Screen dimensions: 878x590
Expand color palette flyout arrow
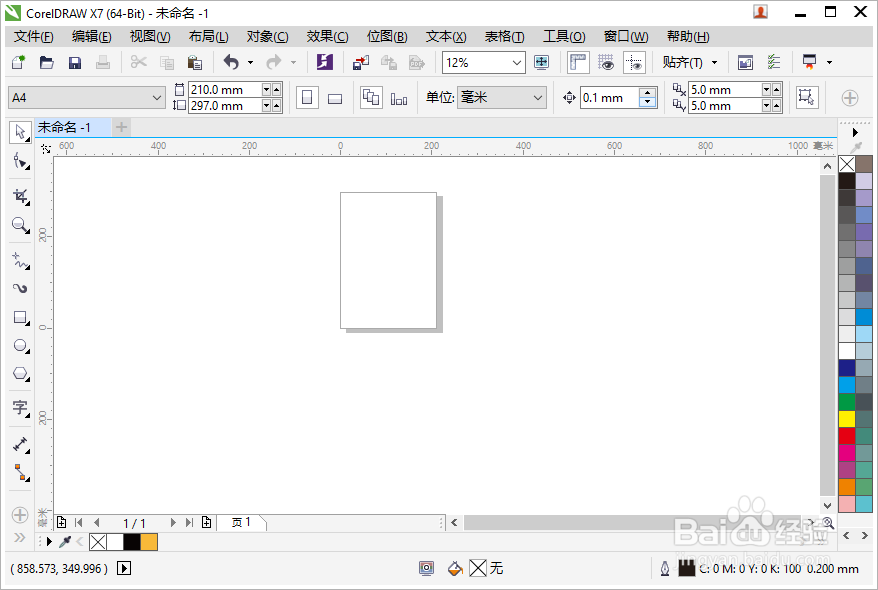(855, 133)
